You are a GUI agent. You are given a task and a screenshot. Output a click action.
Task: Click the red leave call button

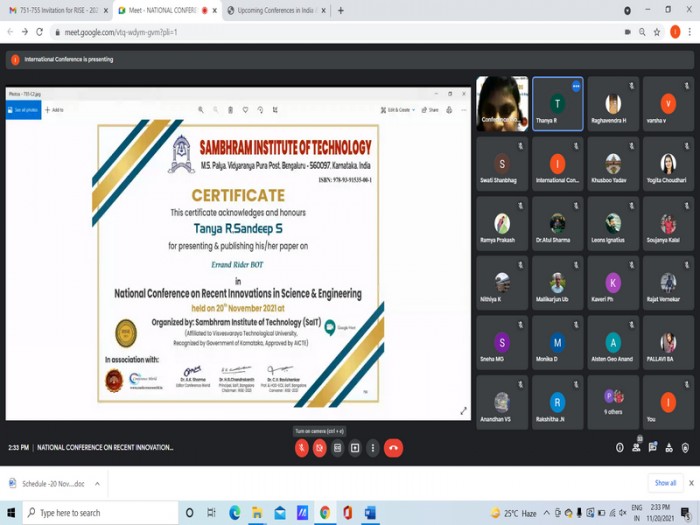[393, 448]
